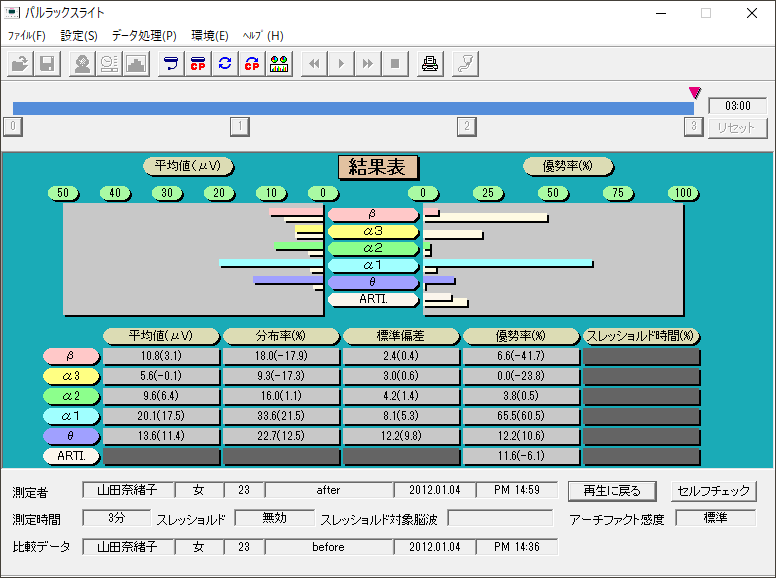Click the 'before' comparison label field
The image size is (776, 578).
click(329, 547)
